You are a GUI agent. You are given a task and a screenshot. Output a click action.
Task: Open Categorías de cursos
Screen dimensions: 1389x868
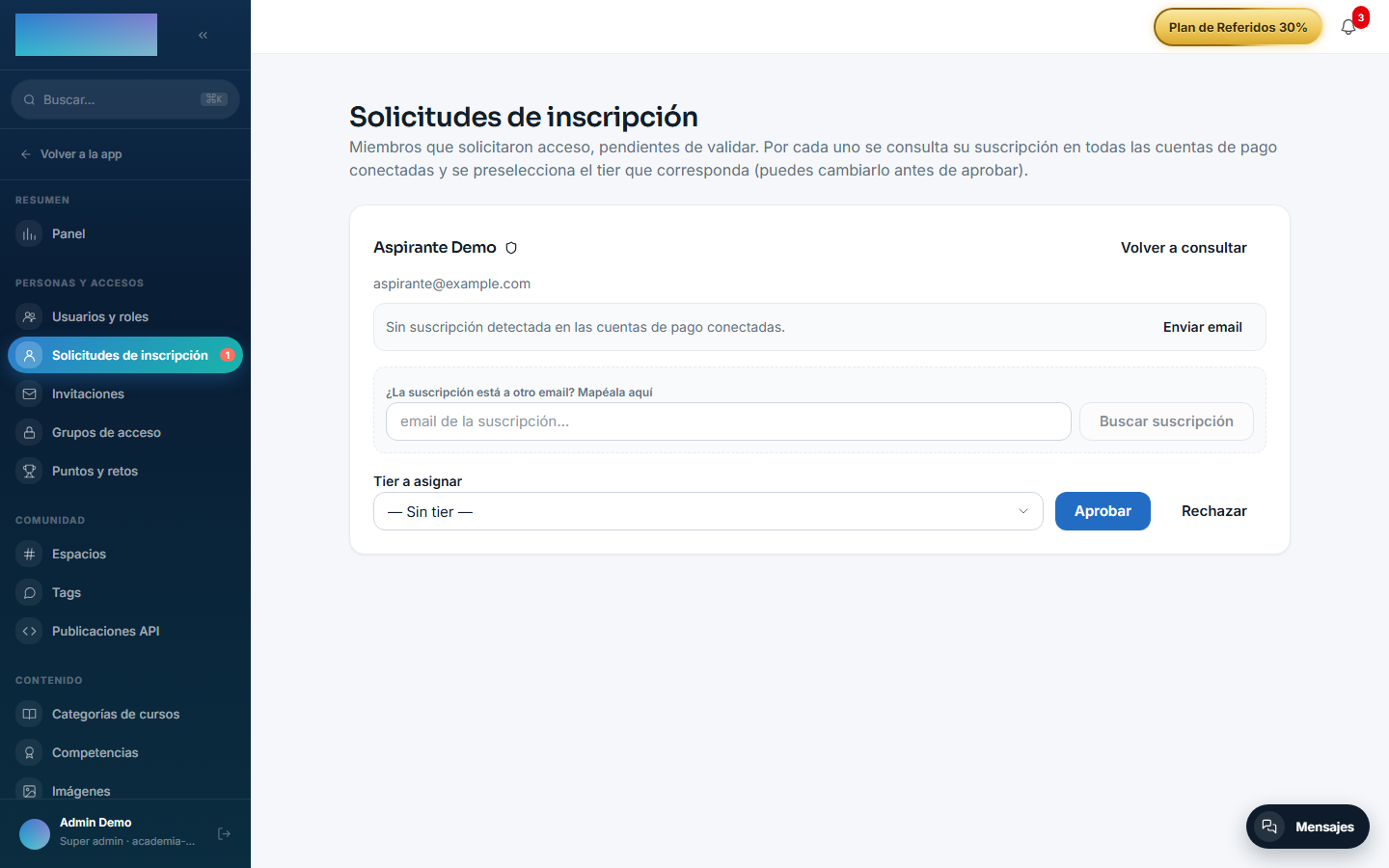[125, 715]
